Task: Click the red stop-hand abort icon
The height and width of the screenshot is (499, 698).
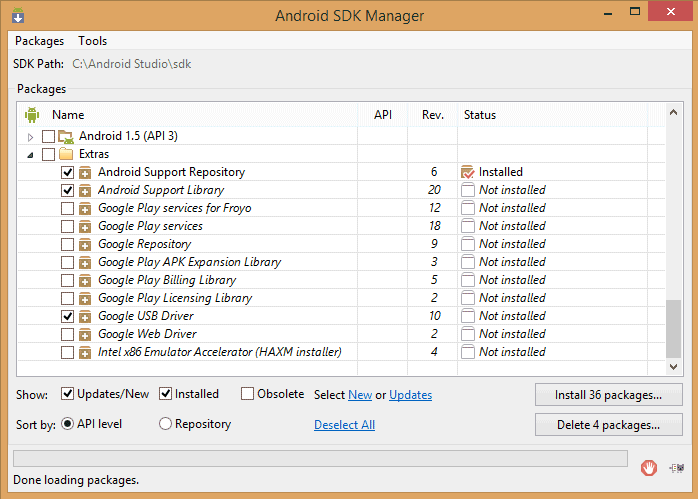Action: pos(649,468)
